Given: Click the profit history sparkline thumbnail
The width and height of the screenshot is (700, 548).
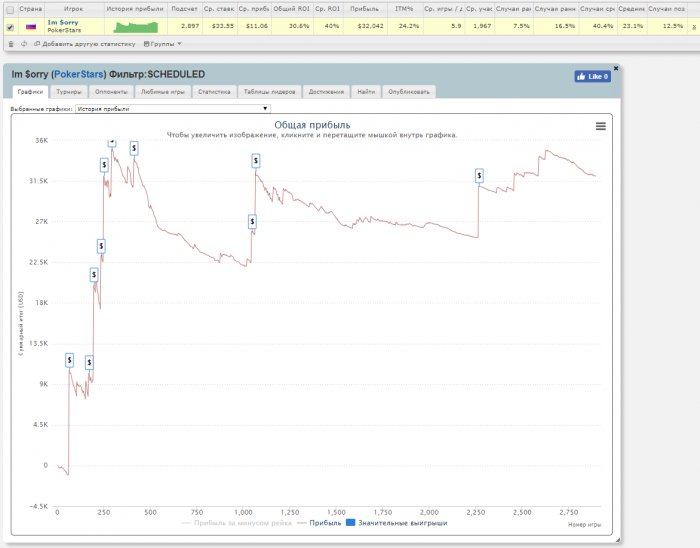Looking at the screenshot, I should (135, 26).
